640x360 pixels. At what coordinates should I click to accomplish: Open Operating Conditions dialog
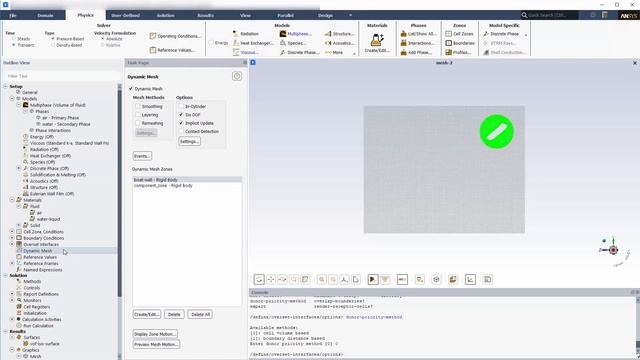175,36
